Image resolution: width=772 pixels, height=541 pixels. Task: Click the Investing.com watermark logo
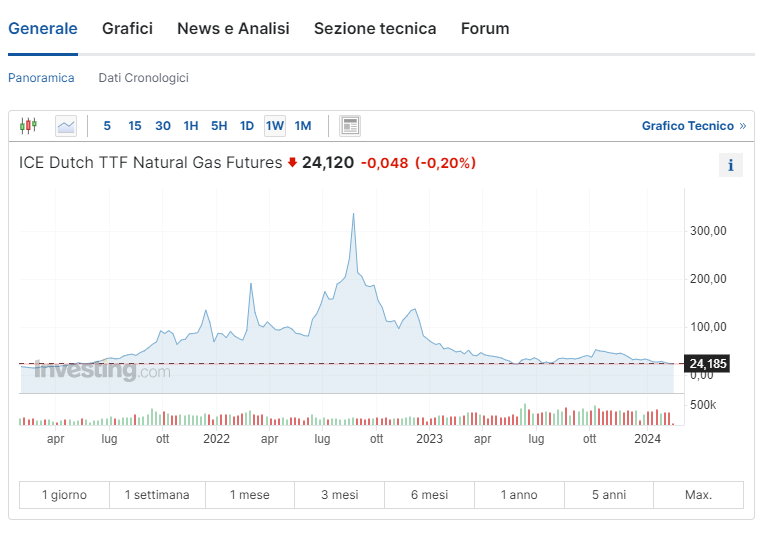pyautogui.click(x=102, y=372)
